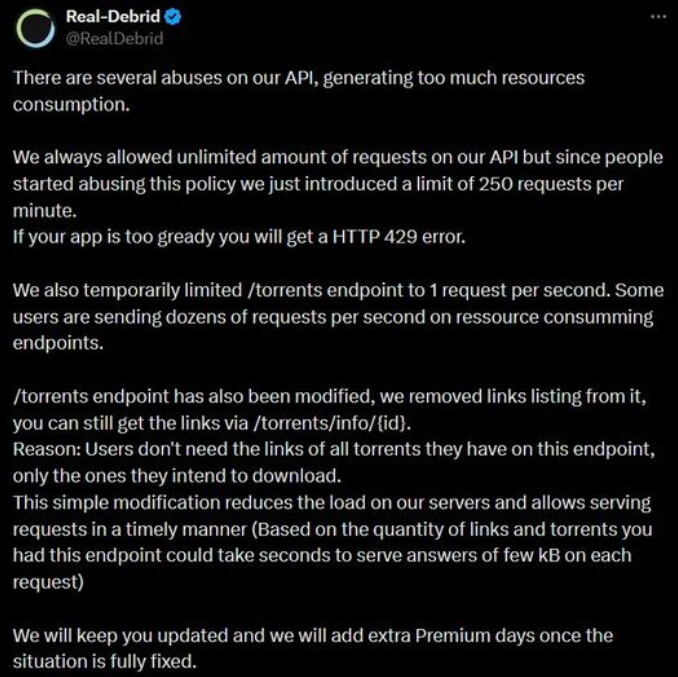The width and height of the screenshot is (678, 677).
Task: Click the '250 requests per' text
Action: [551, 185]
